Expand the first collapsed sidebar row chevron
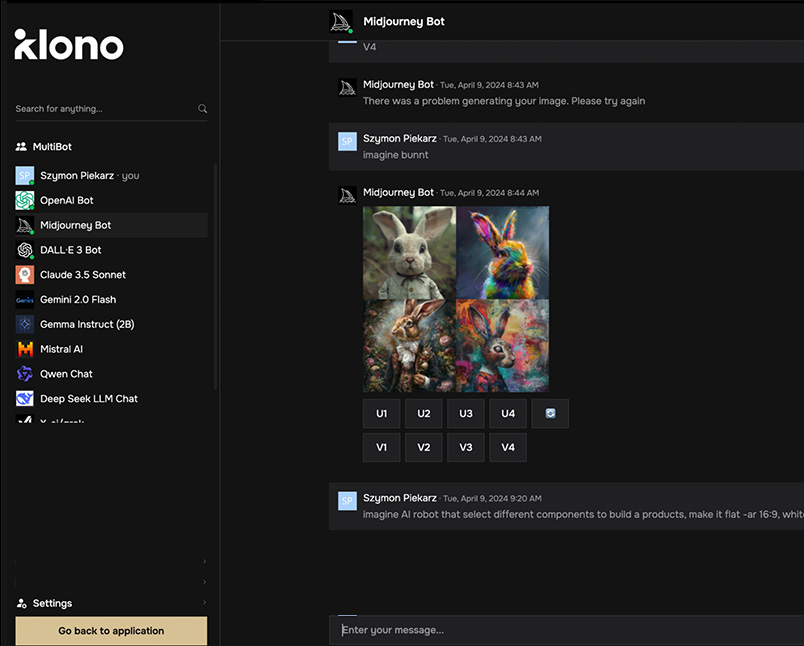The height and width of the screenshot is (646, 804). (204, 561)
